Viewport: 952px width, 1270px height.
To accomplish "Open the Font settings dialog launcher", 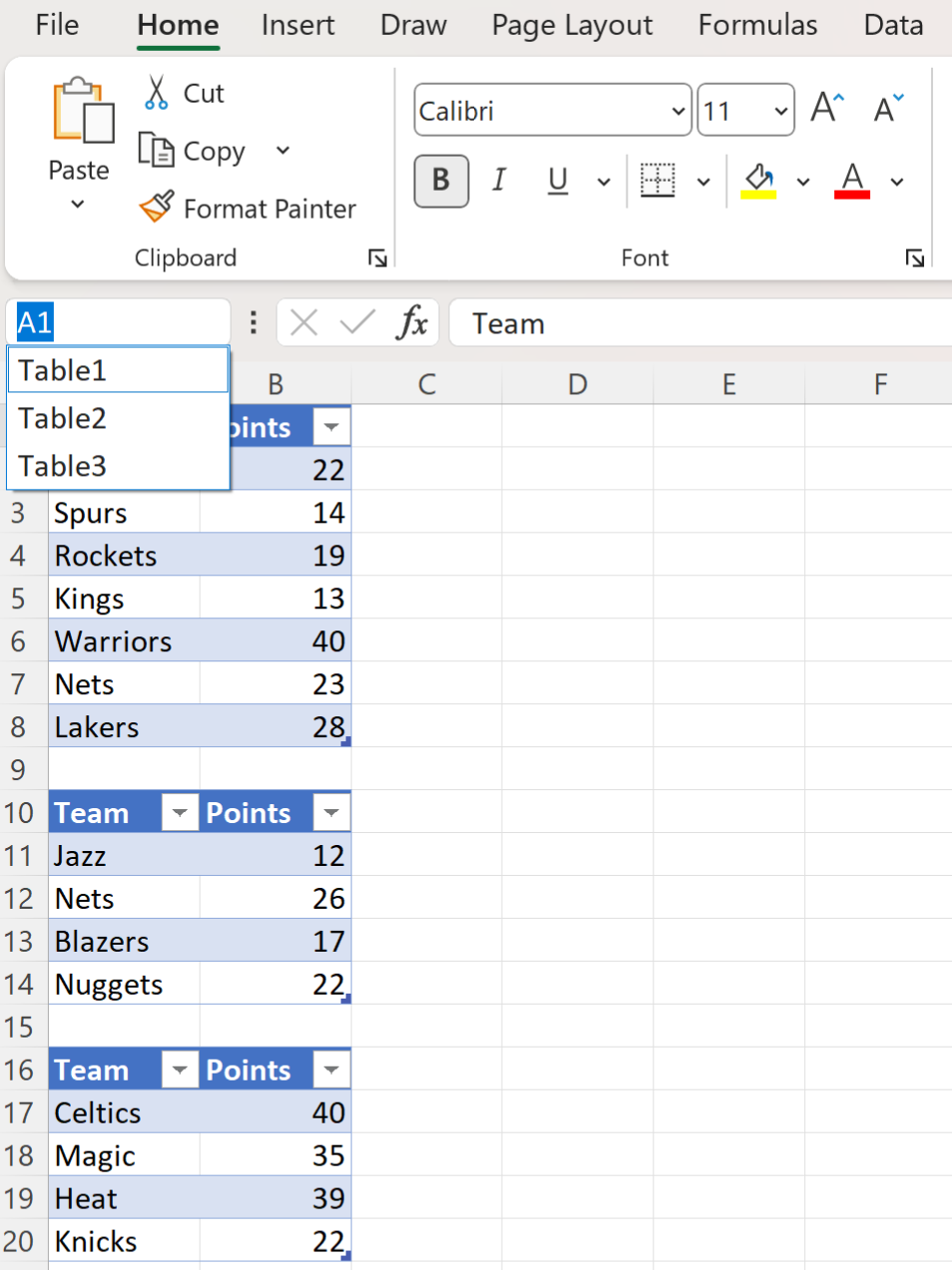I will [914, 257].
